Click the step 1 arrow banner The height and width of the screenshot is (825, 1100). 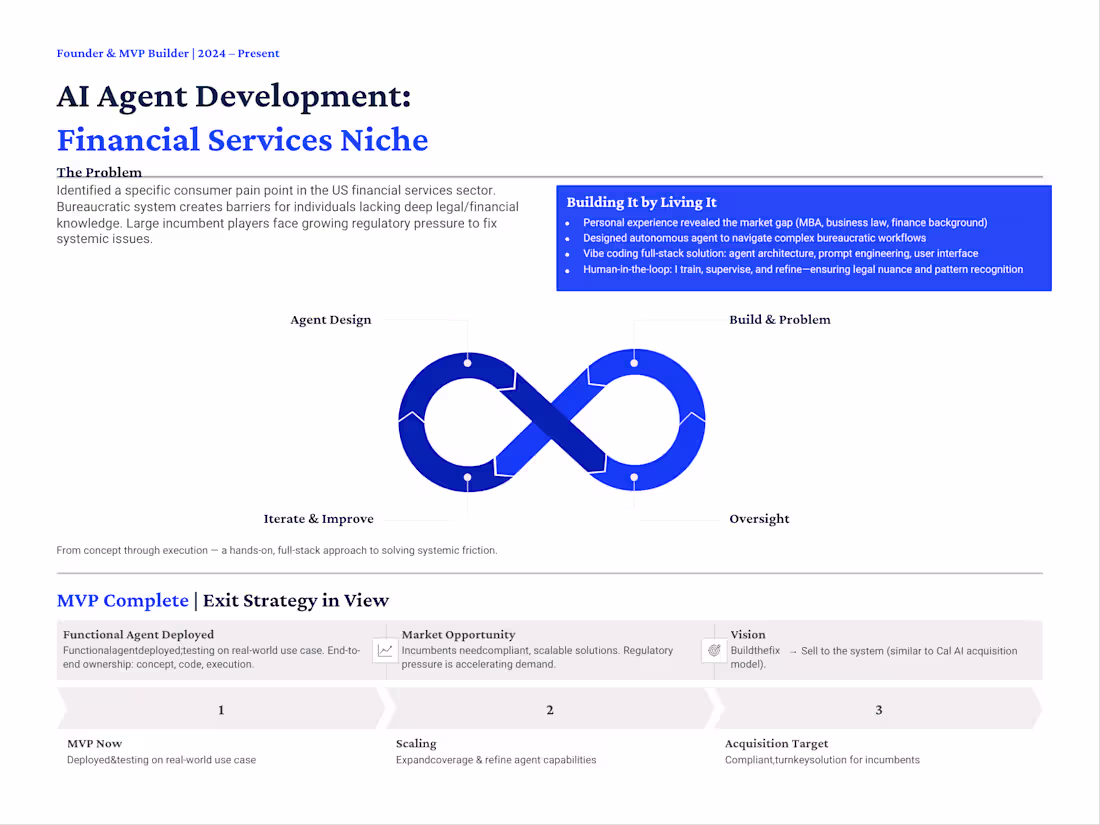[x=221, y=709]
